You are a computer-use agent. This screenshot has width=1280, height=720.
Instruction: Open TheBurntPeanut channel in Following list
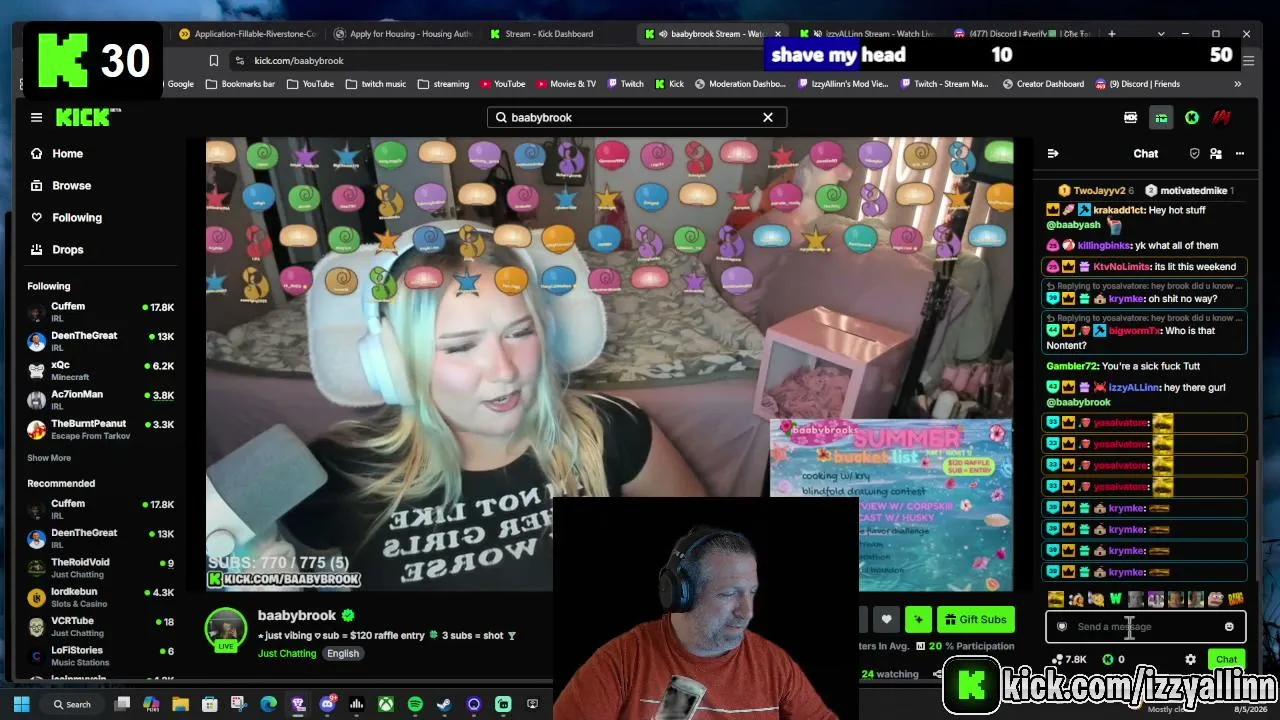[x=100, y=429]
